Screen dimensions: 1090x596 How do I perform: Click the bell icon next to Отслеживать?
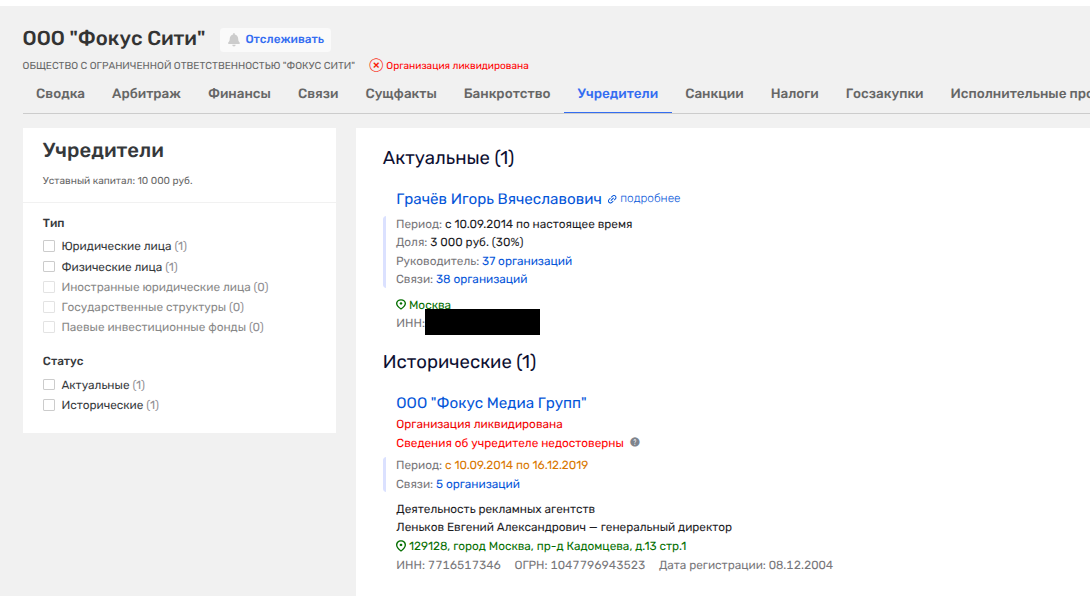click(x=234, y=40)
